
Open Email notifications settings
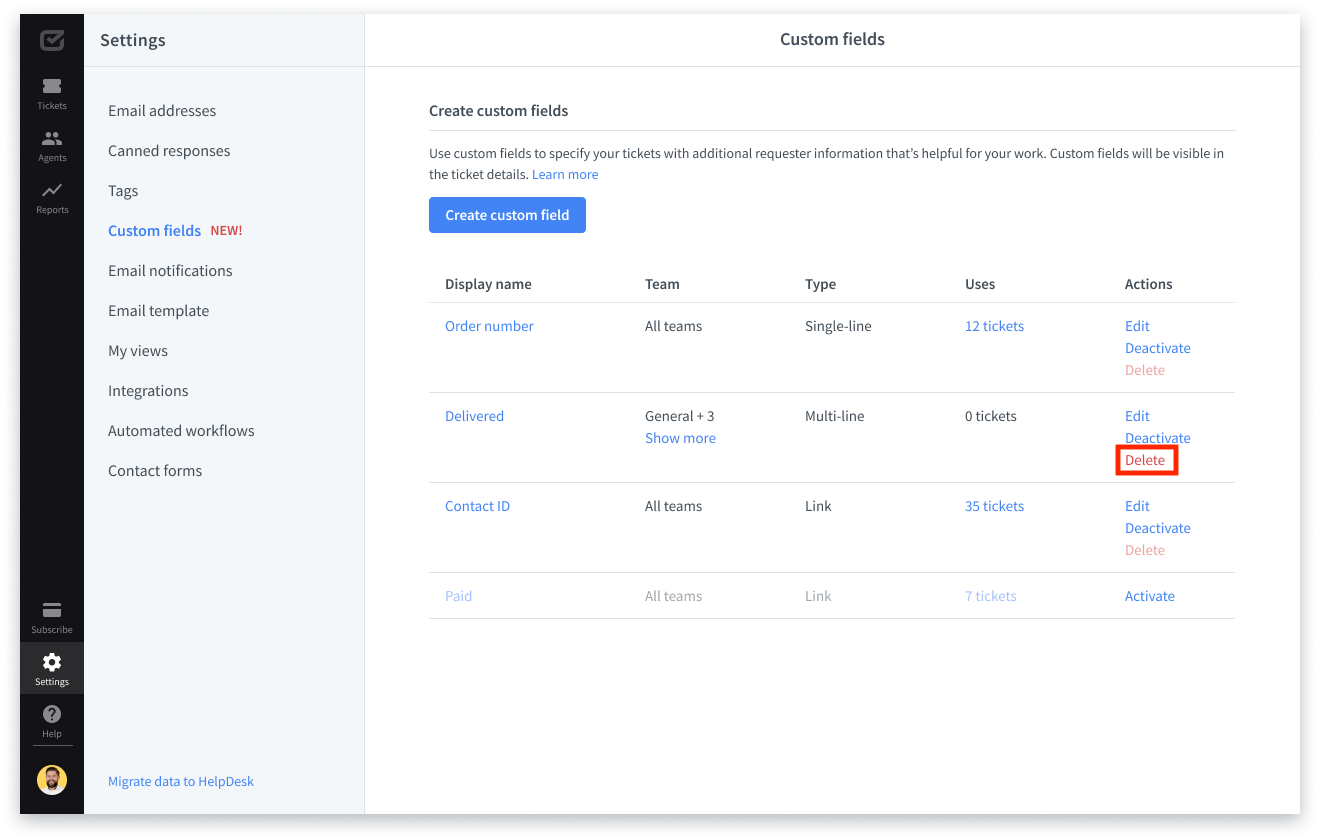(x=170, y=271)
